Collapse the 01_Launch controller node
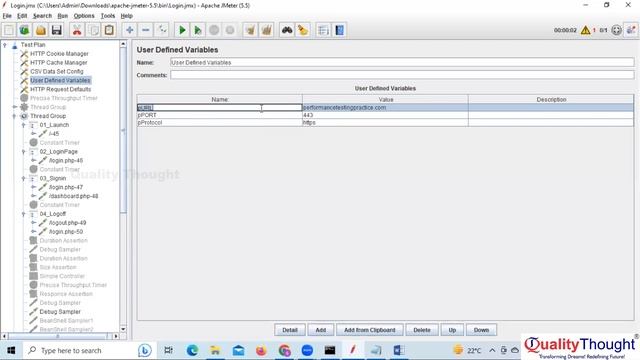This screenshot has width=640, height=360. point(24,125)
